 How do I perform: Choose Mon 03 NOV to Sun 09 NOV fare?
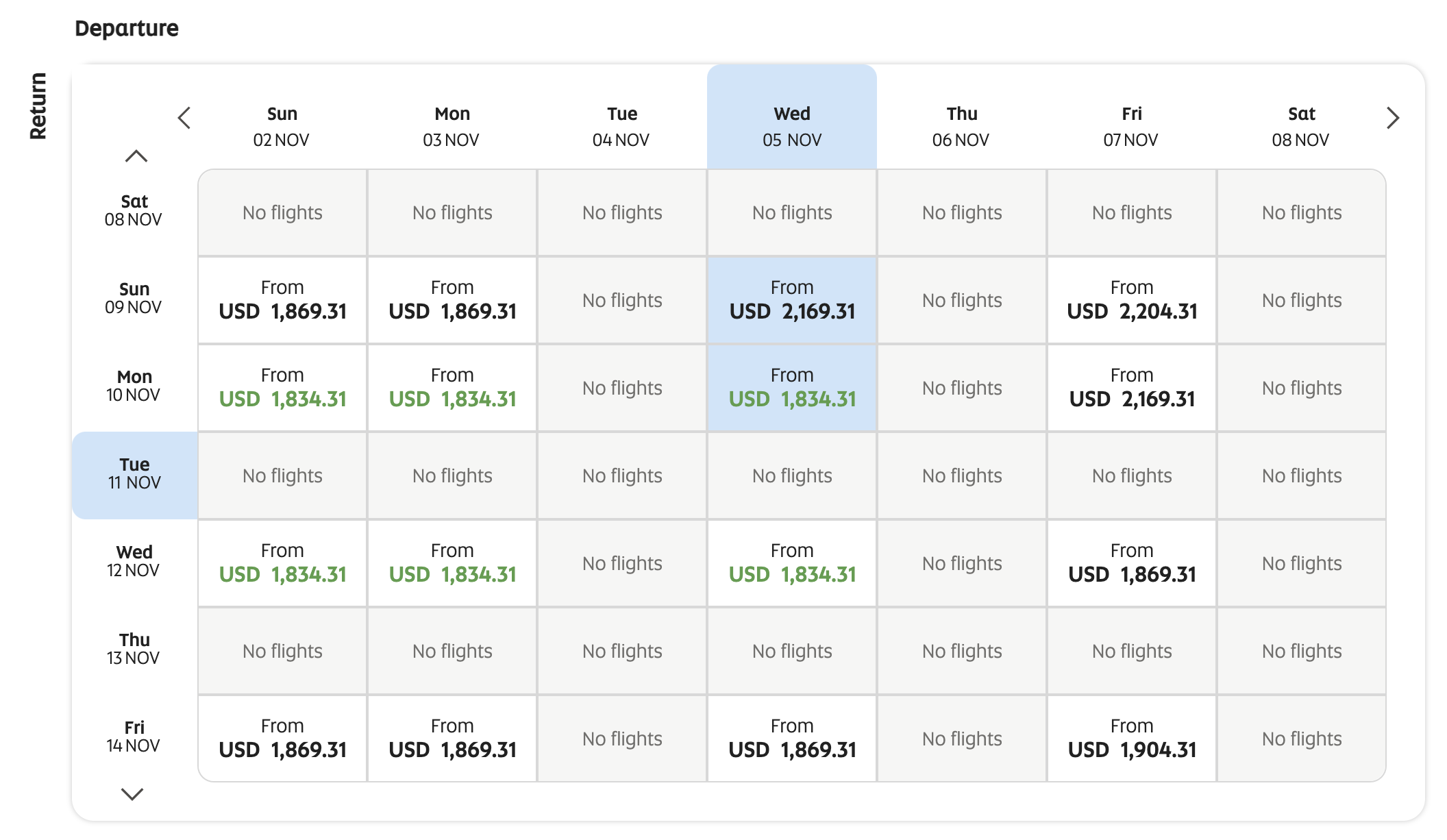click(x=452, y=300)
